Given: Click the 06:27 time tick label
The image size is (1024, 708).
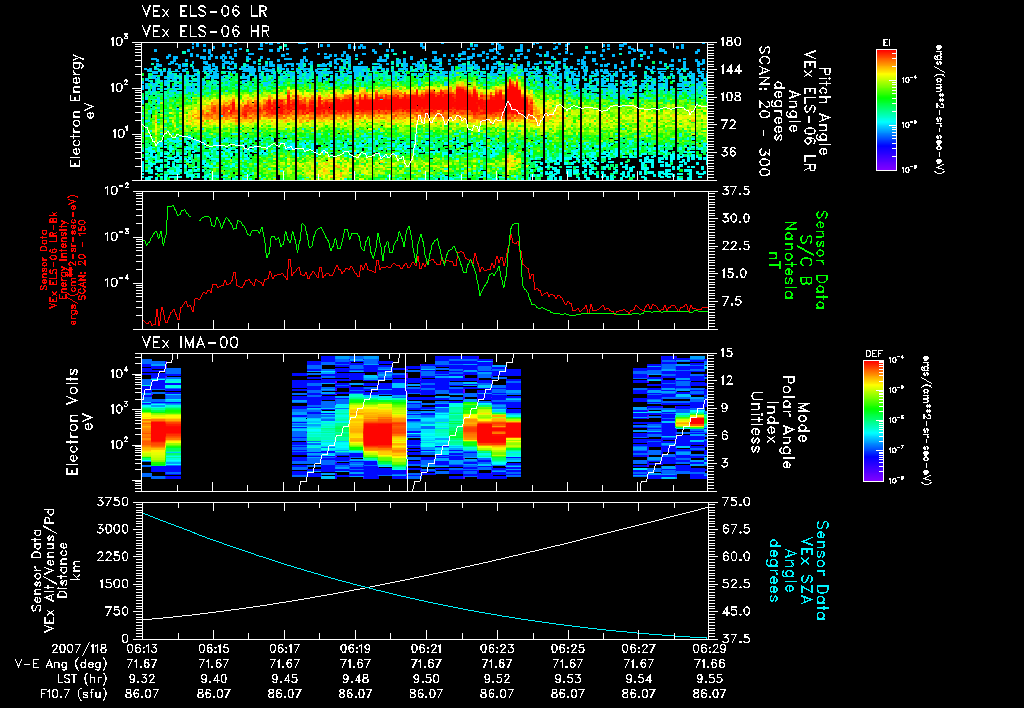Looking at the screenshot, I should [639, 649].
